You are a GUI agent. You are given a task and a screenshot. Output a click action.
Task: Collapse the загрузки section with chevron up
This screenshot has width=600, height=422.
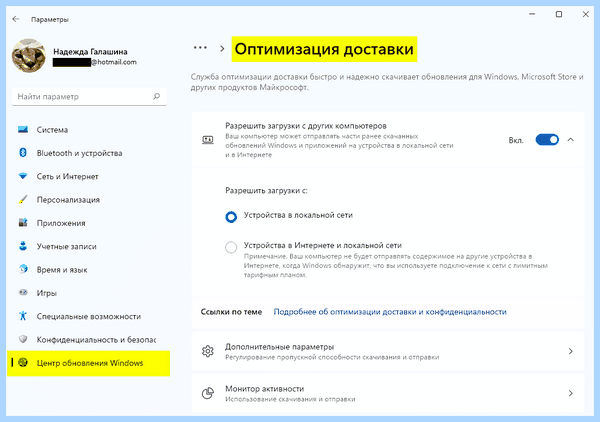[571, 140]
